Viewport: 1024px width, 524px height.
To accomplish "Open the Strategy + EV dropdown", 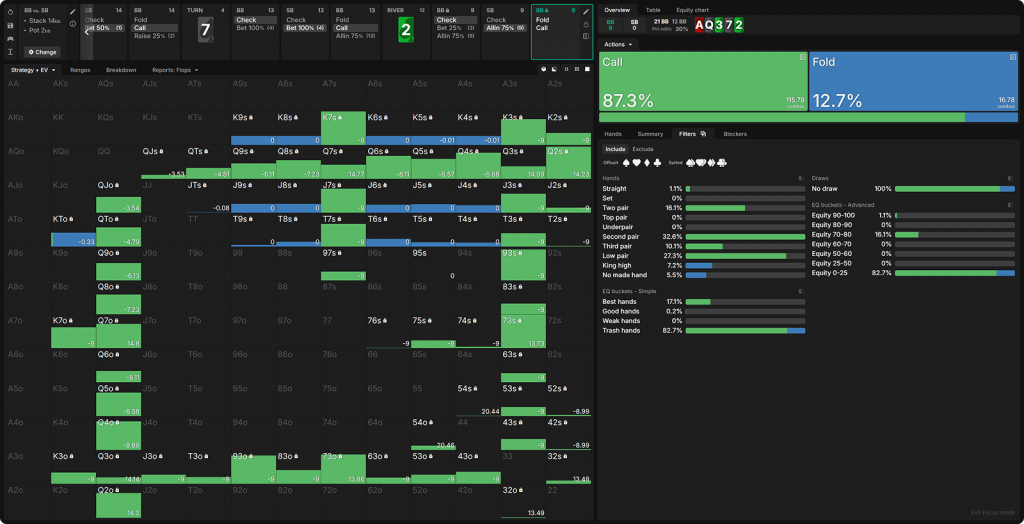I will [x=34, y=70].
